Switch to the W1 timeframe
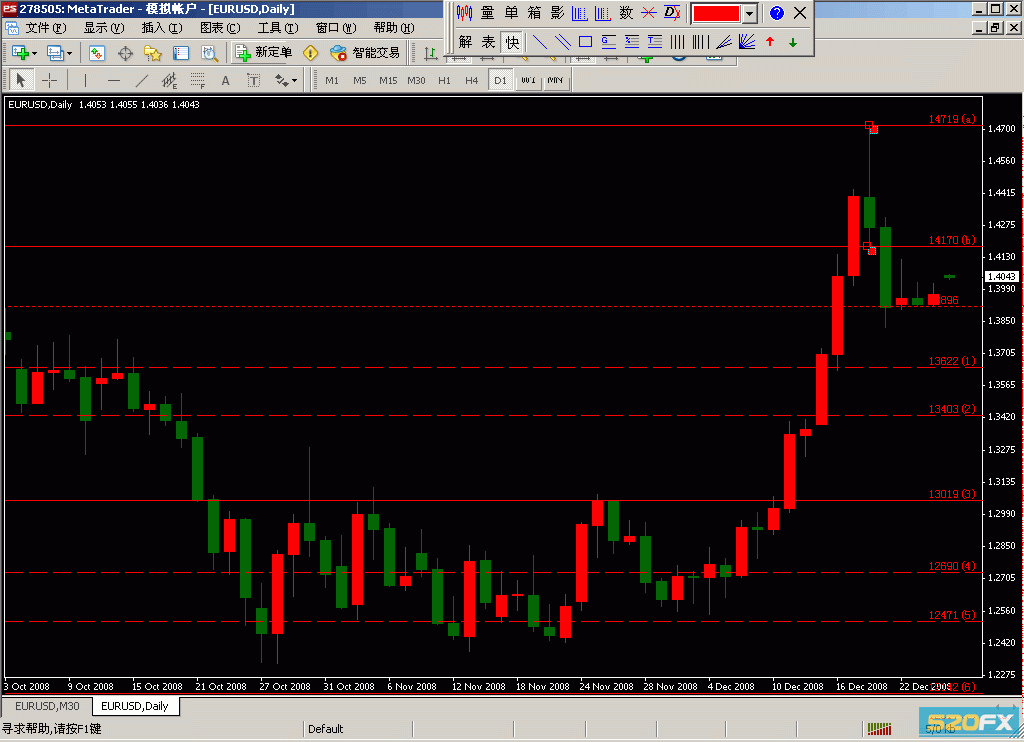Image resolution: width=1024 pixels, height=742 pixels. (528, 80)
